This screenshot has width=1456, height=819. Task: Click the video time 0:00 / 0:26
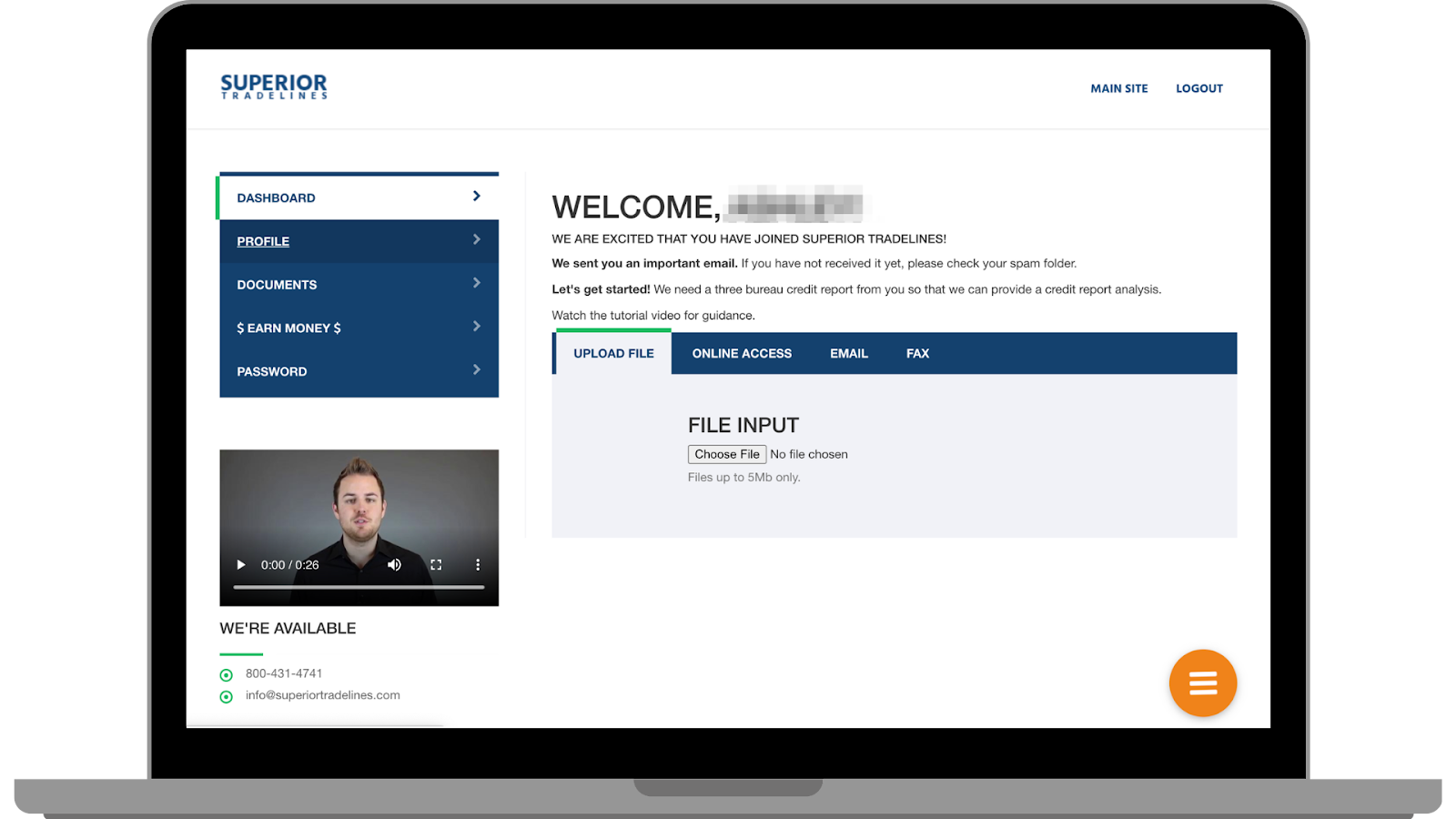[x=290, y=565]
